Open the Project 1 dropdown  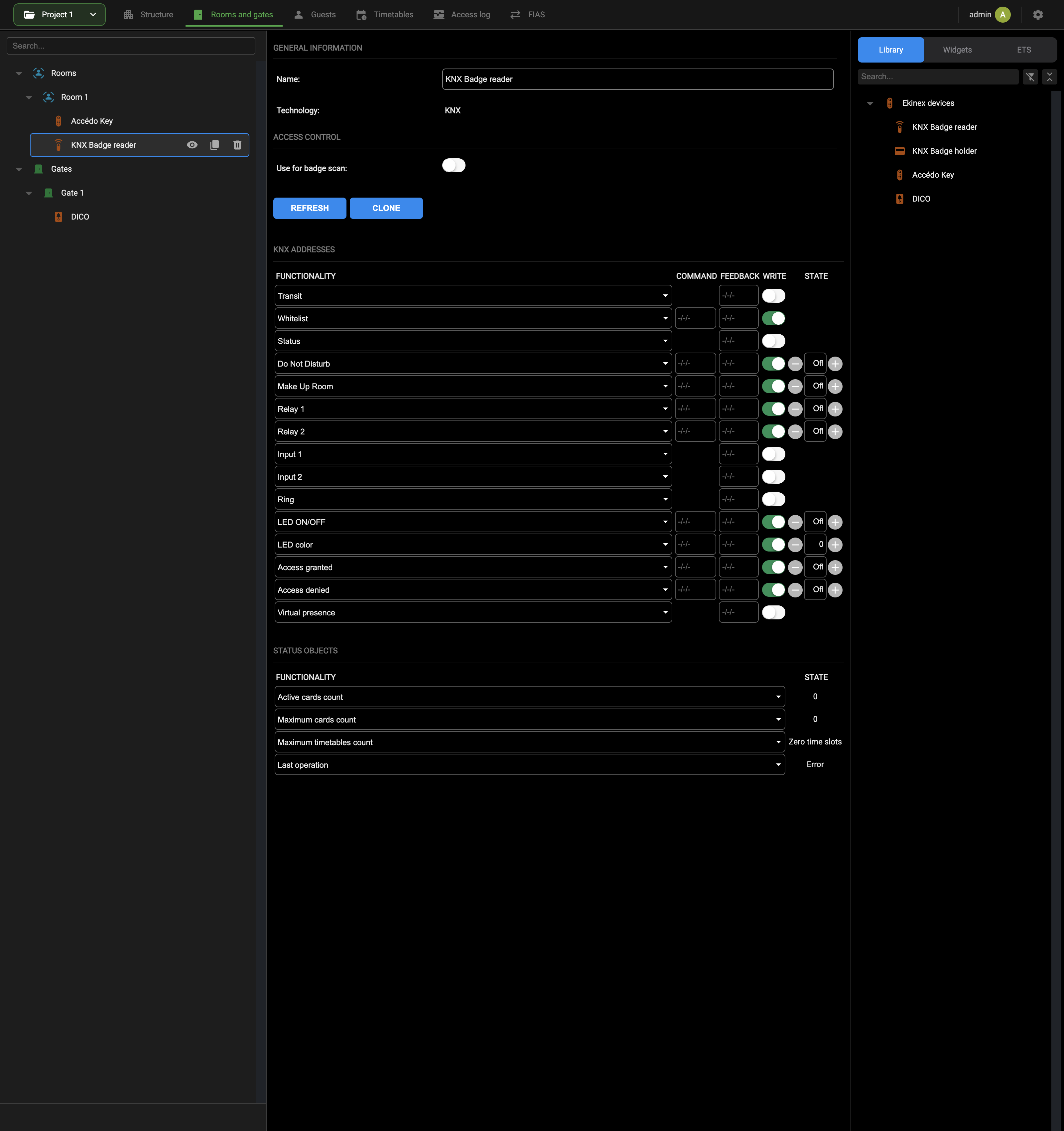pos(59,15)
